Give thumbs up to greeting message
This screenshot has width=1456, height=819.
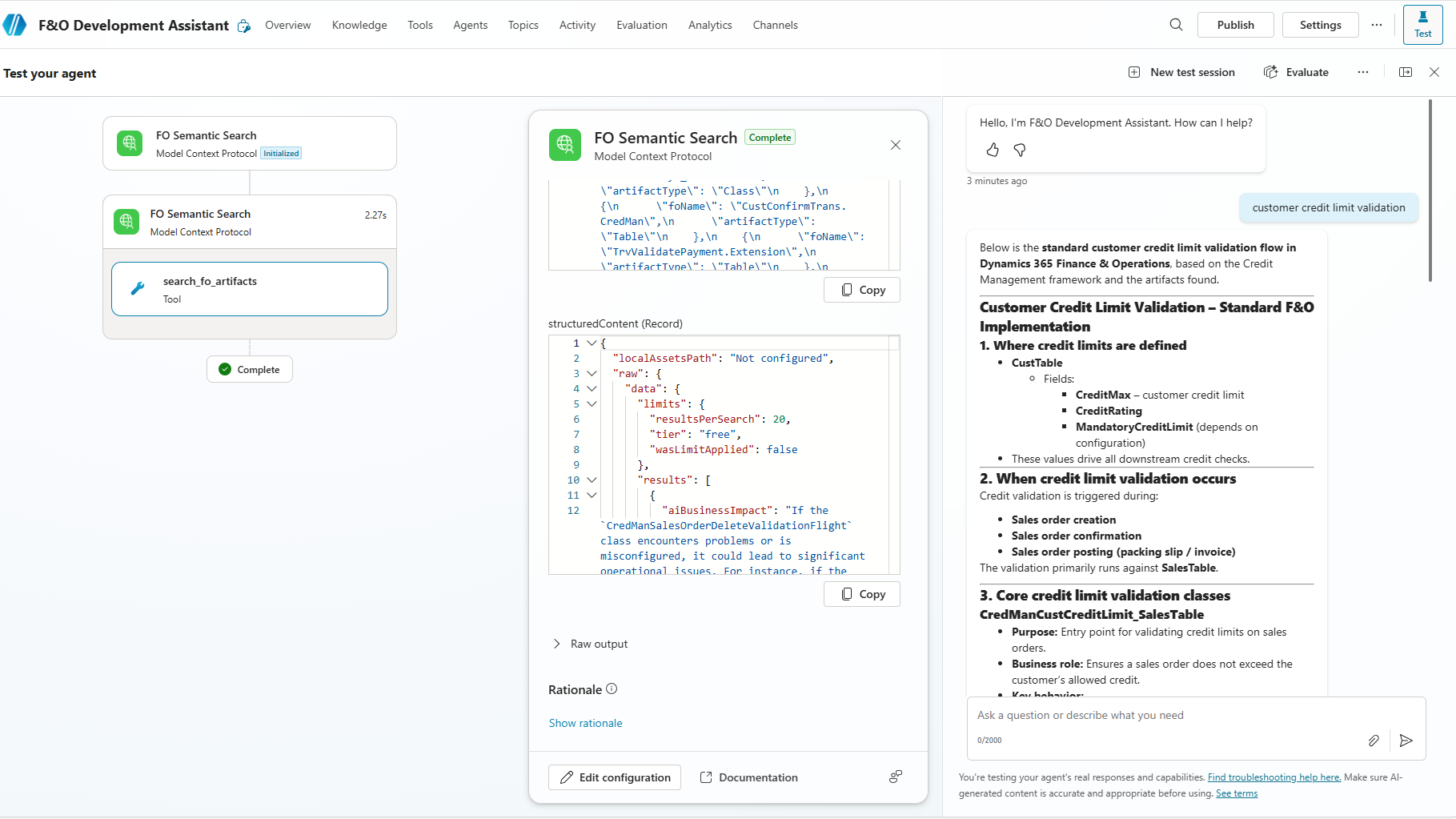993,150
